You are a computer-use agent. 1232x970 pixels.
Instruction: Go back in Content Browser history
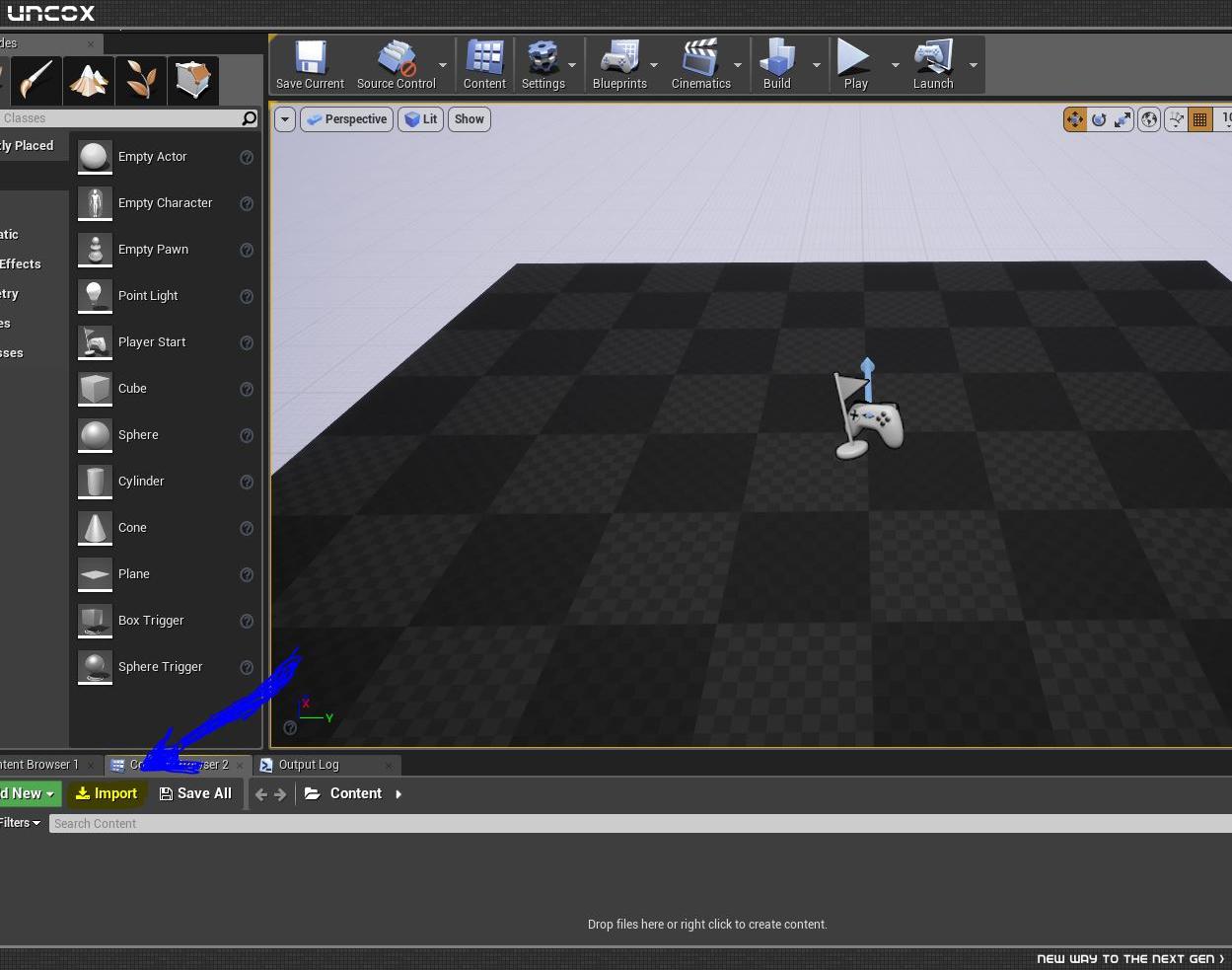(x=261, y=793)
